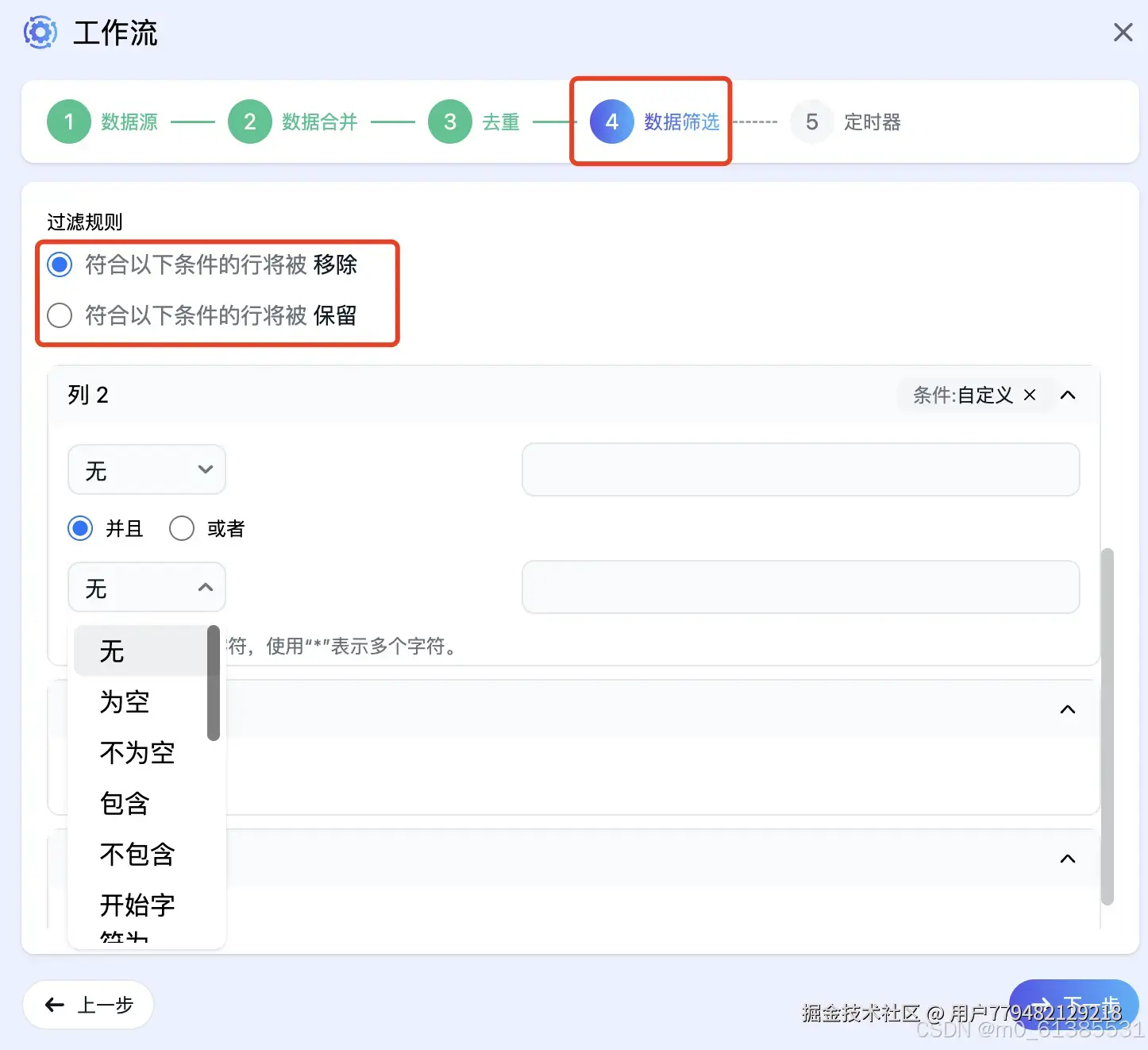This screenshot has height=1050, width=1148.
Task: Choose 为空 in the dropdown list
Action: click(x=141, y=702)
